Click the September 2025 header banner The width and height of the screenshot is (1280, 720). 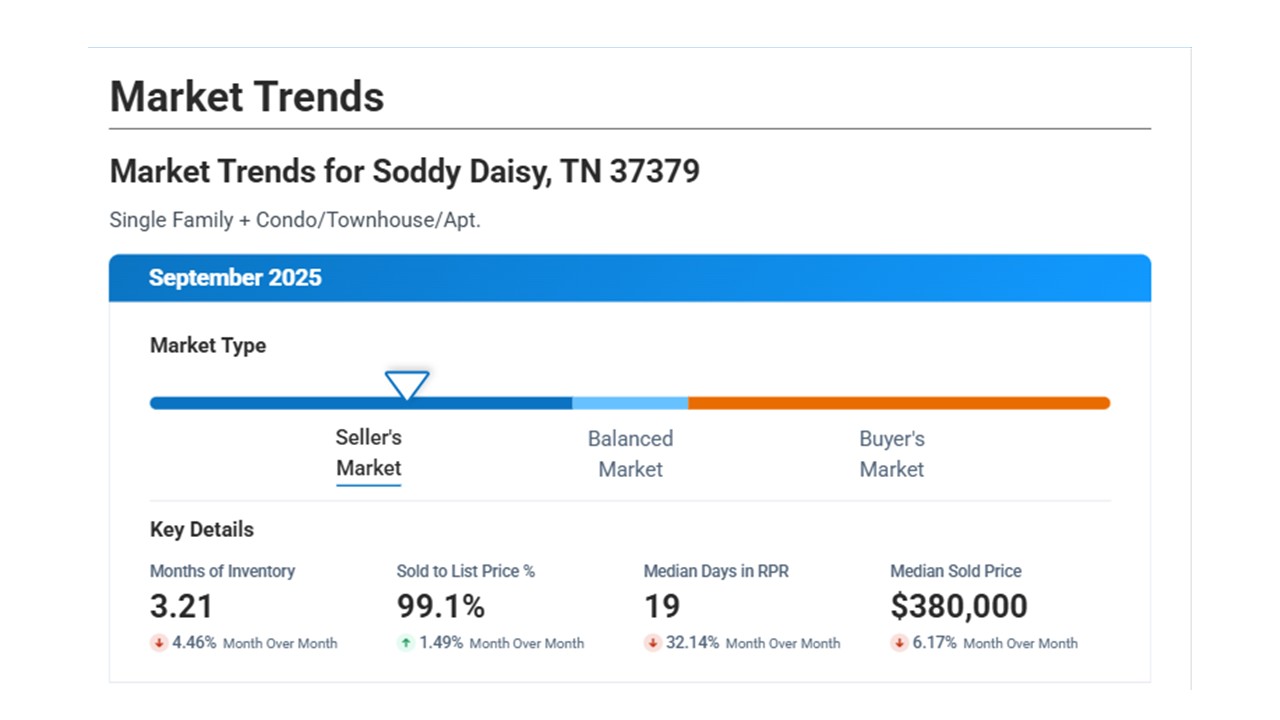click(x=630, y=278)
